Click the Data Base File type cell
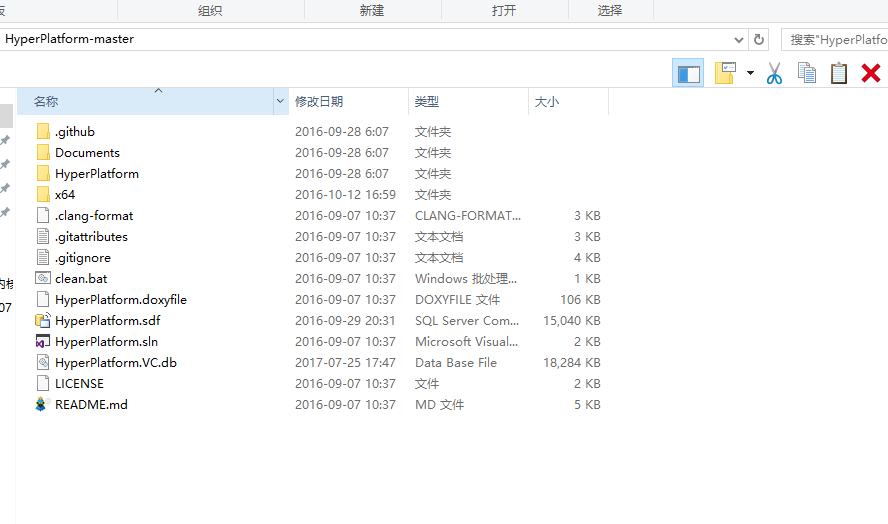Image resolution: width=888 pixels, height=524 pixels. tap(456, 363)
